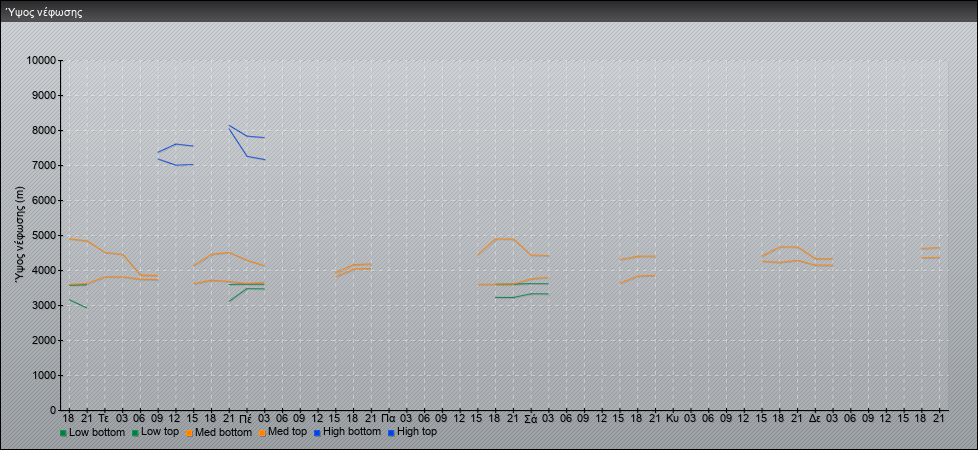
Task: Click the 7000 y-axis label
Action: tap(44, 165)
